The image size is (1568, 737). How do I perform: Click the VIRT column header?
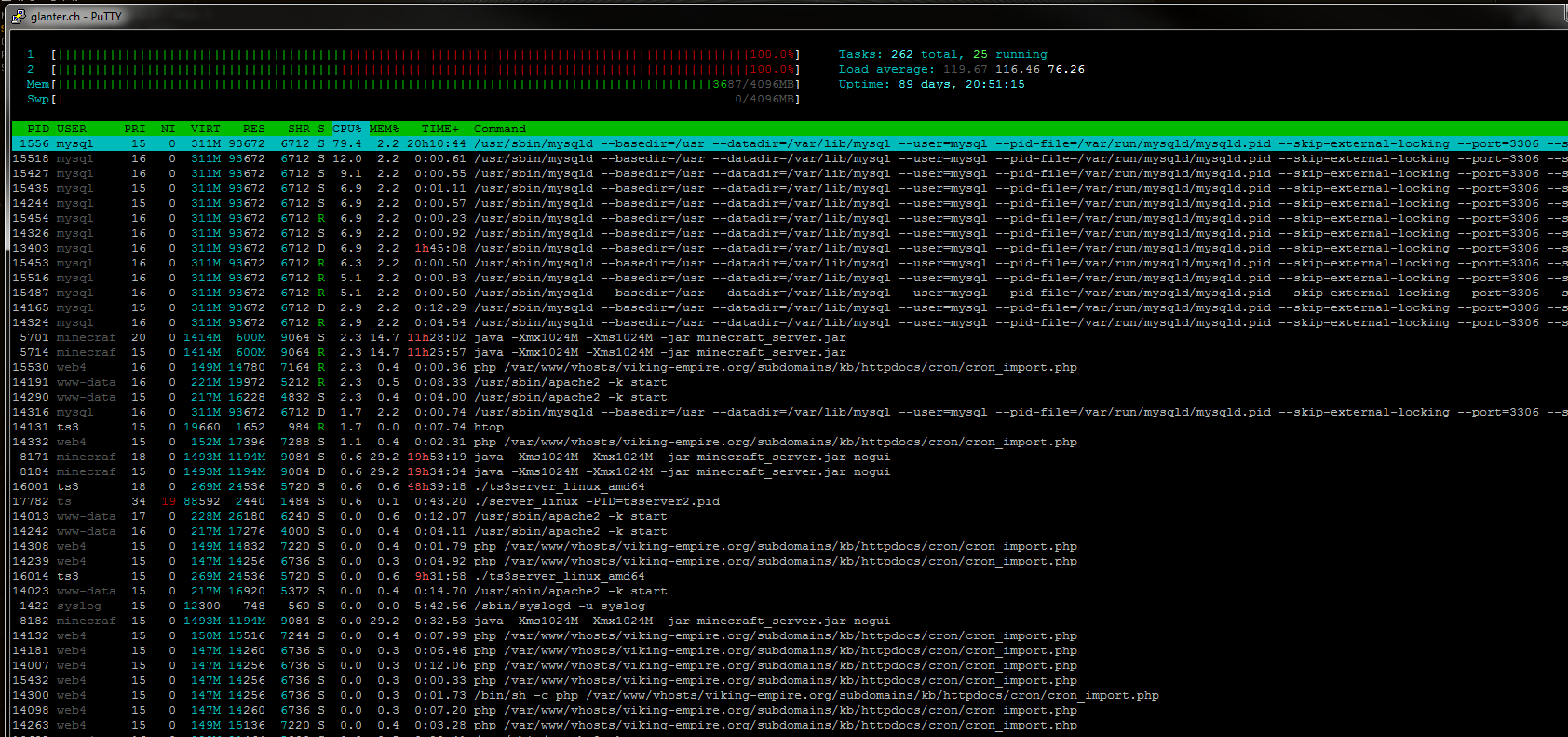206,129
